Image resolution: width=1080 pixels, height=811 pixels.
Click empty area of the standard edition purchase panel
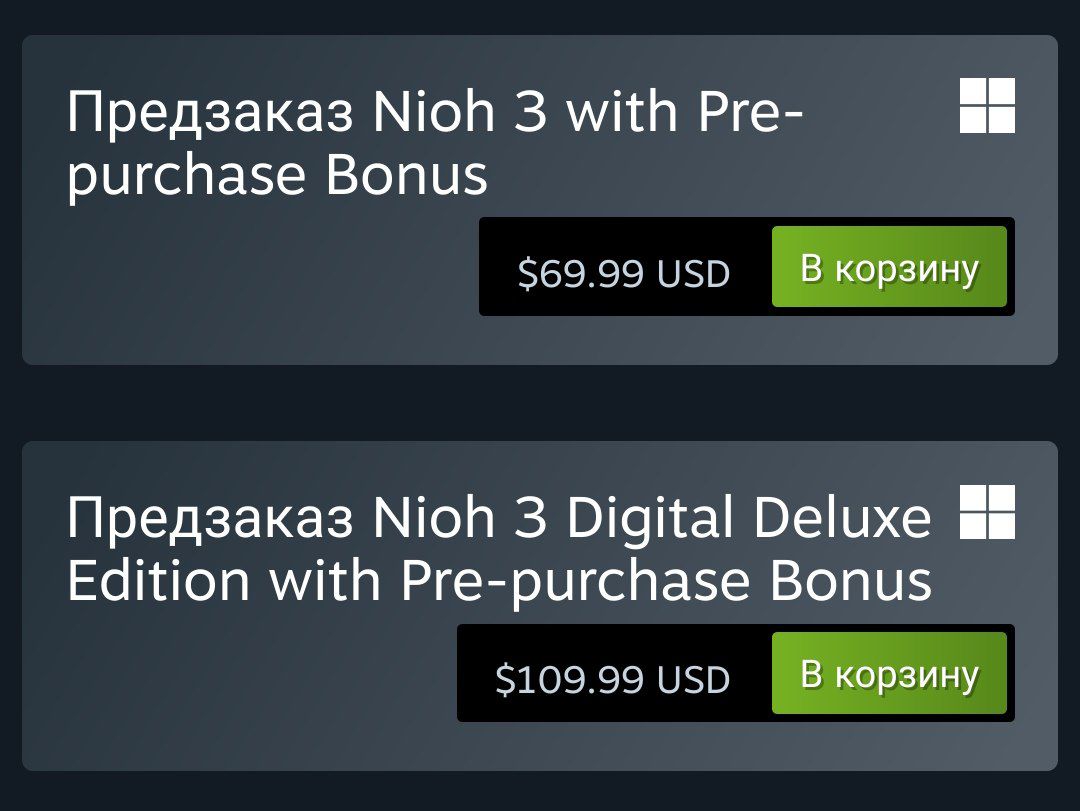[250, 300]
